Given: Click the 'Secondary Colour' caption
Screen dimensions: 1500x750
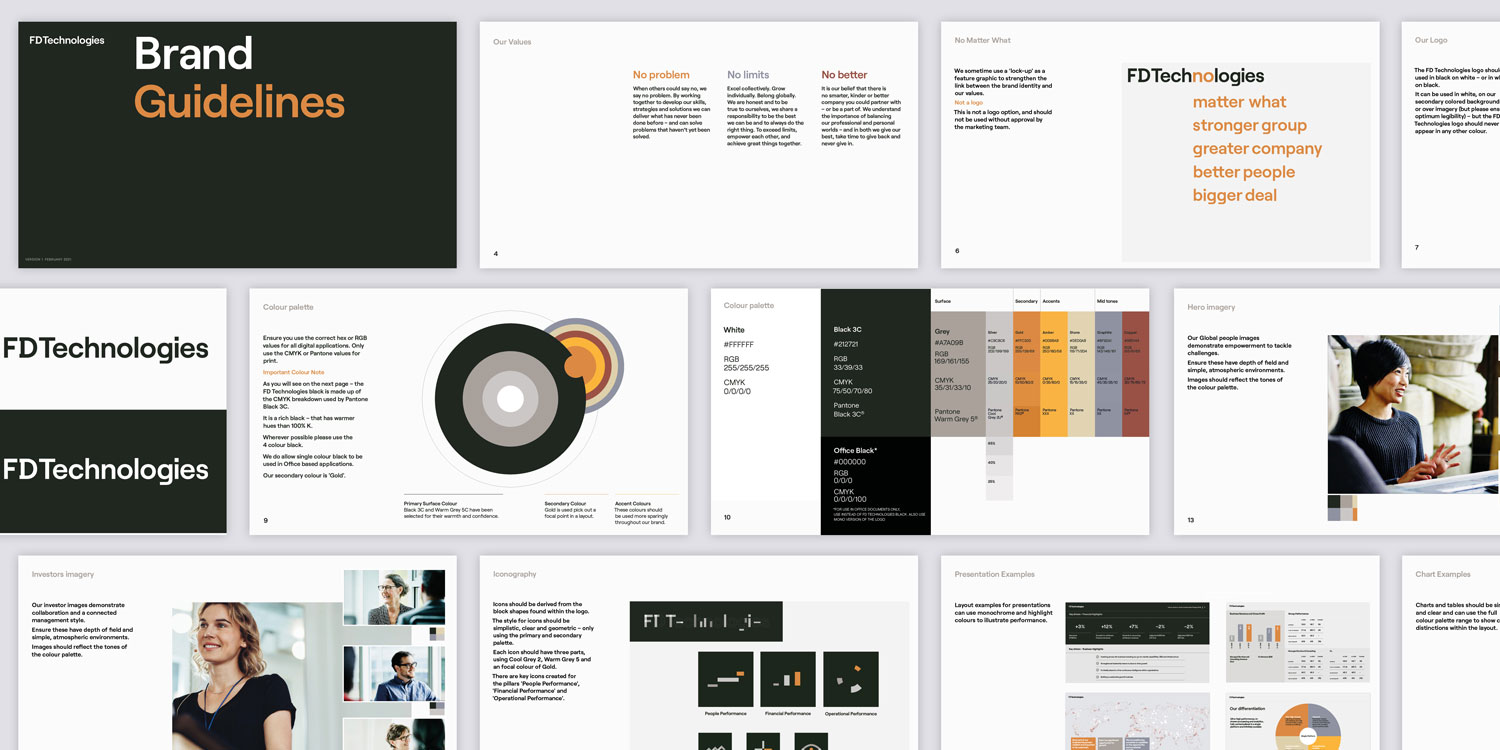Looking at the screenshot, I should 565,503.
